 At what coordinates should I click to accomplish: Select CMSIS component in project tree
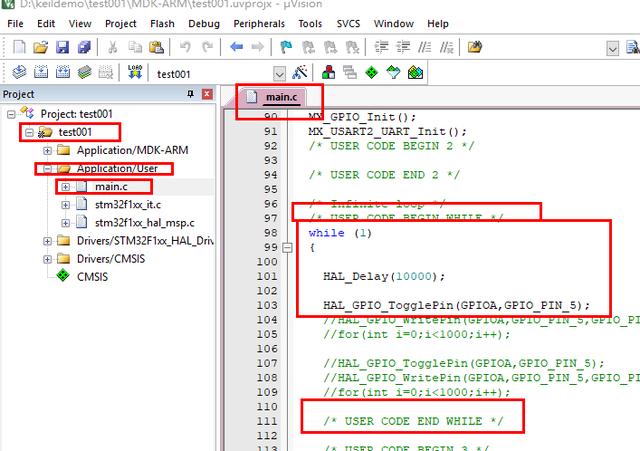pos(92,277)
